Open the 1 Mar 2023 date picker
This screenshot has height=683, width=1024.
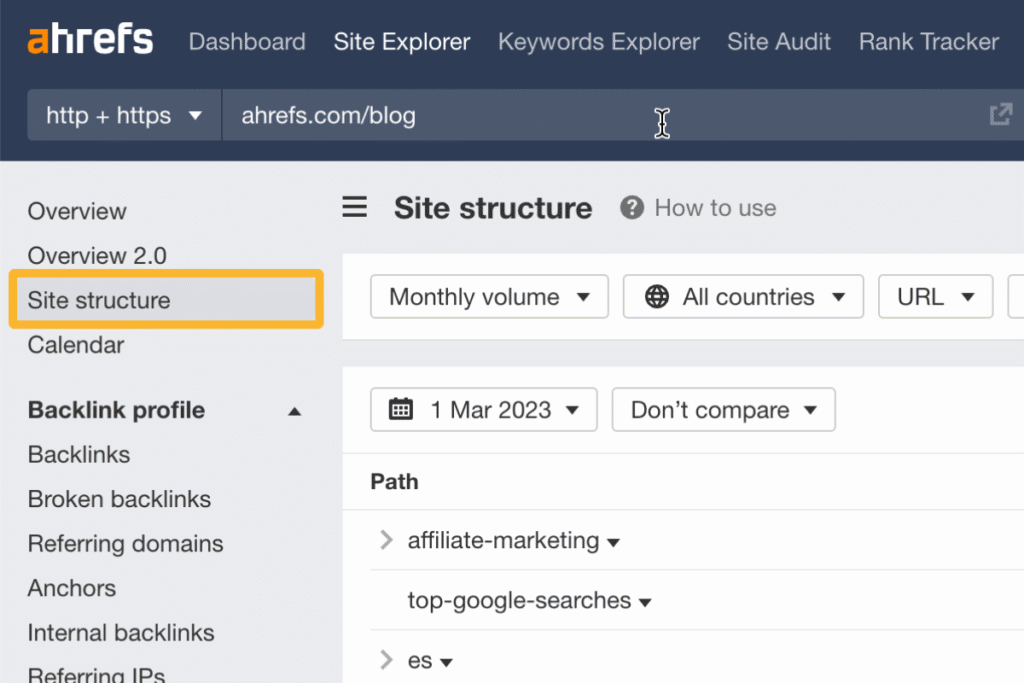[x=483, y=409]
